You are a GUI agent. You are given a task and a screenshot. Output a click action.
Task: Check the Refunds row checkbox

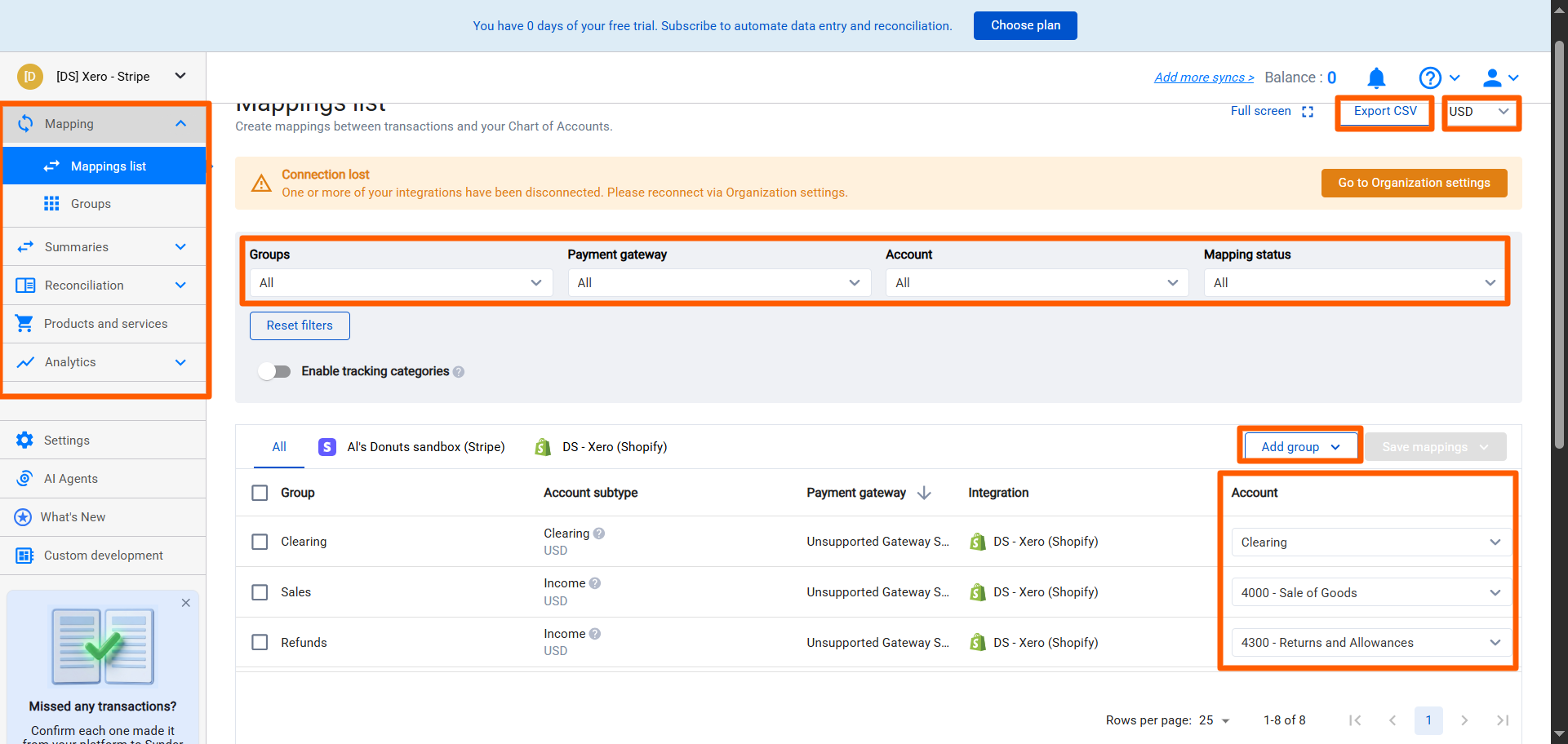[260, 642]
